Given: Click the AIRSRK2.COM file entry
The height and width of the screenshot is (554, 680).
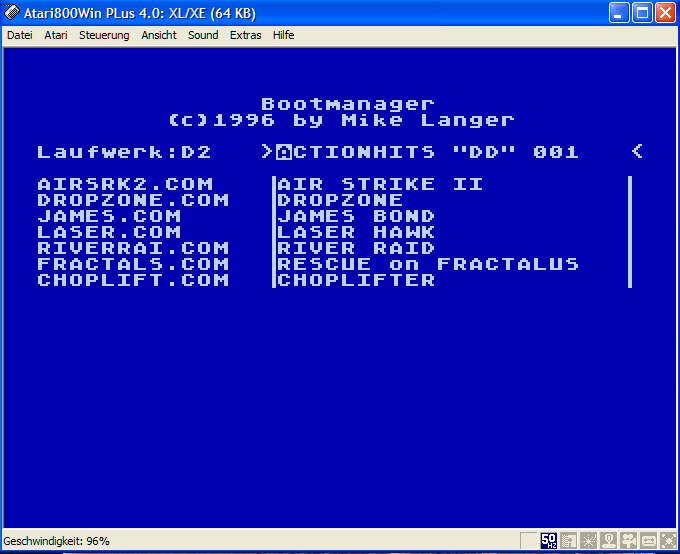Looking at the screenshot, I should (125, 184).
